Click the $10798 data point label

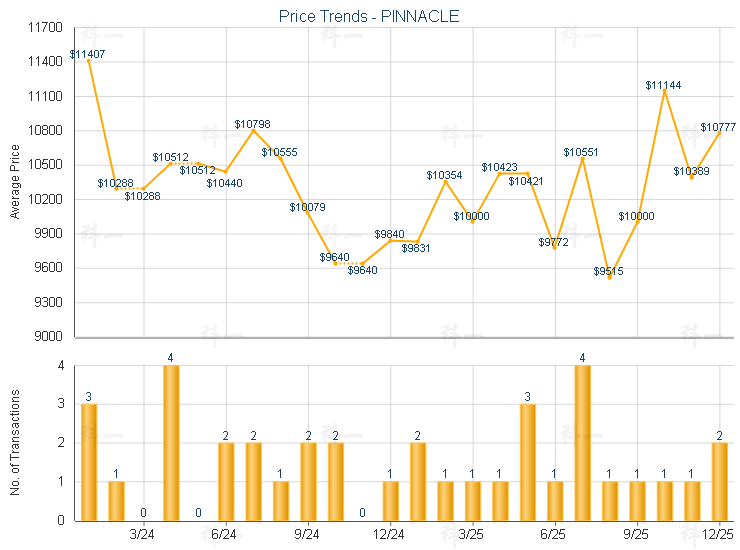(252, 124)
